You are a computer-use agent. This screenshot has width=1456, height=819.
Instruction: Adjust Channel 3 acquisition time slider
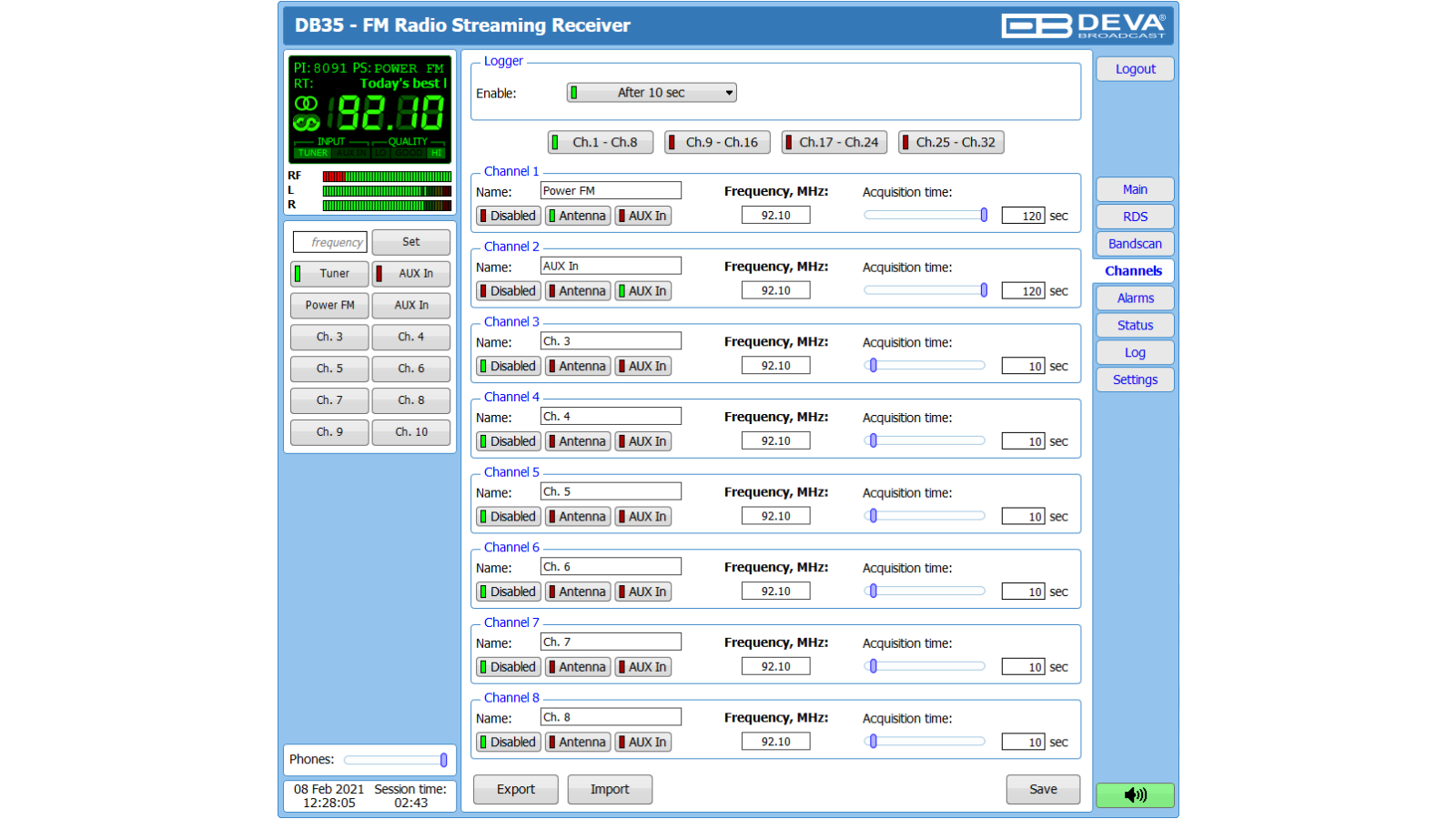click(x=925, y=366)
